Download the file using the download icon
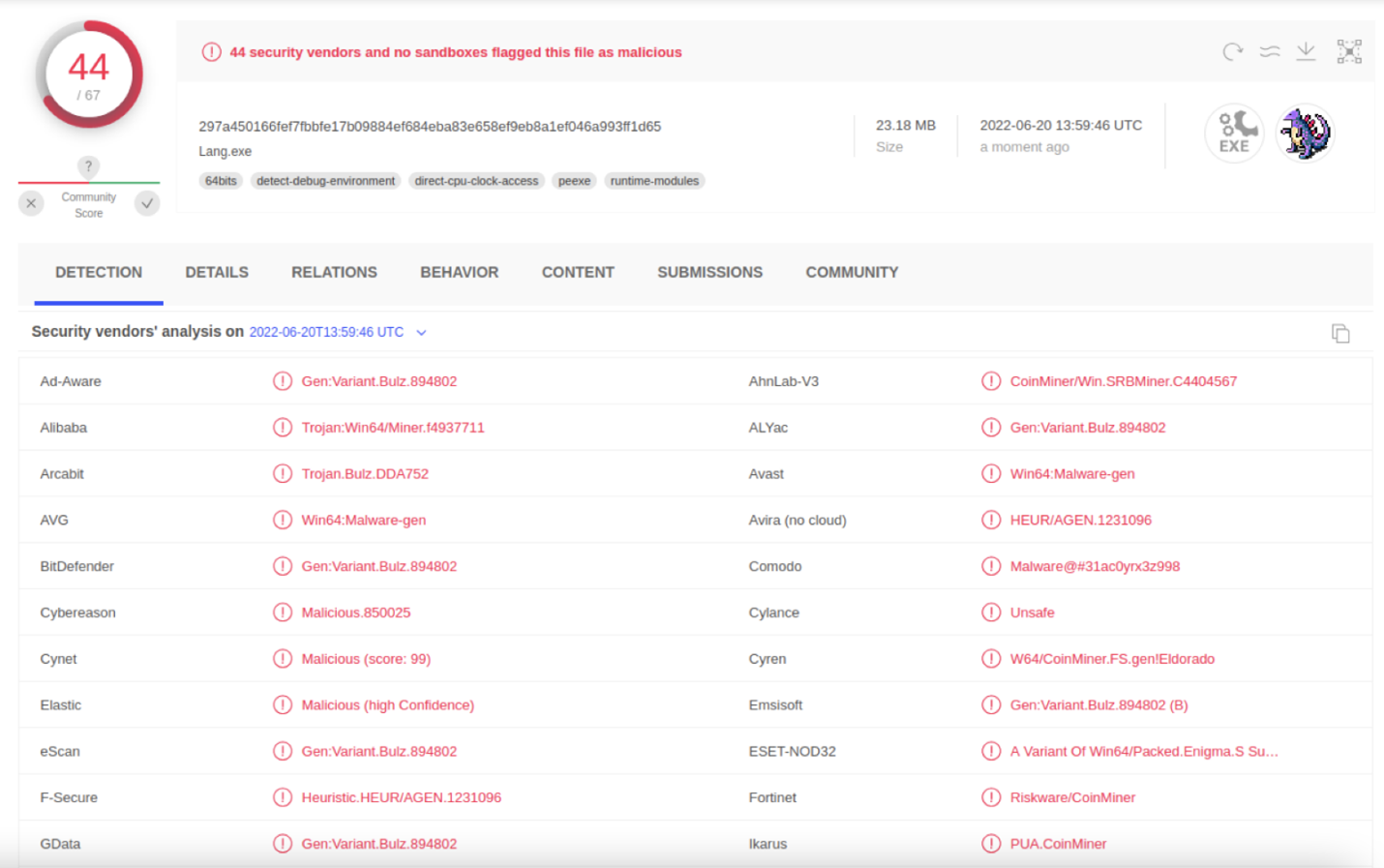1384x868 pixels. coord(1306,52)
